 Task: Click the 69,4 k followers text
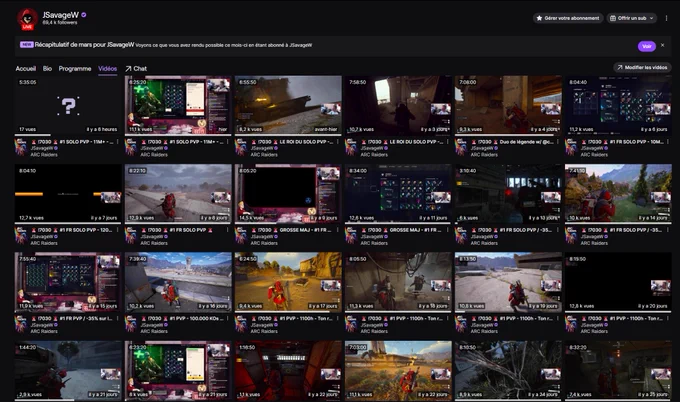pyautogui.click(x=60, y=23)
